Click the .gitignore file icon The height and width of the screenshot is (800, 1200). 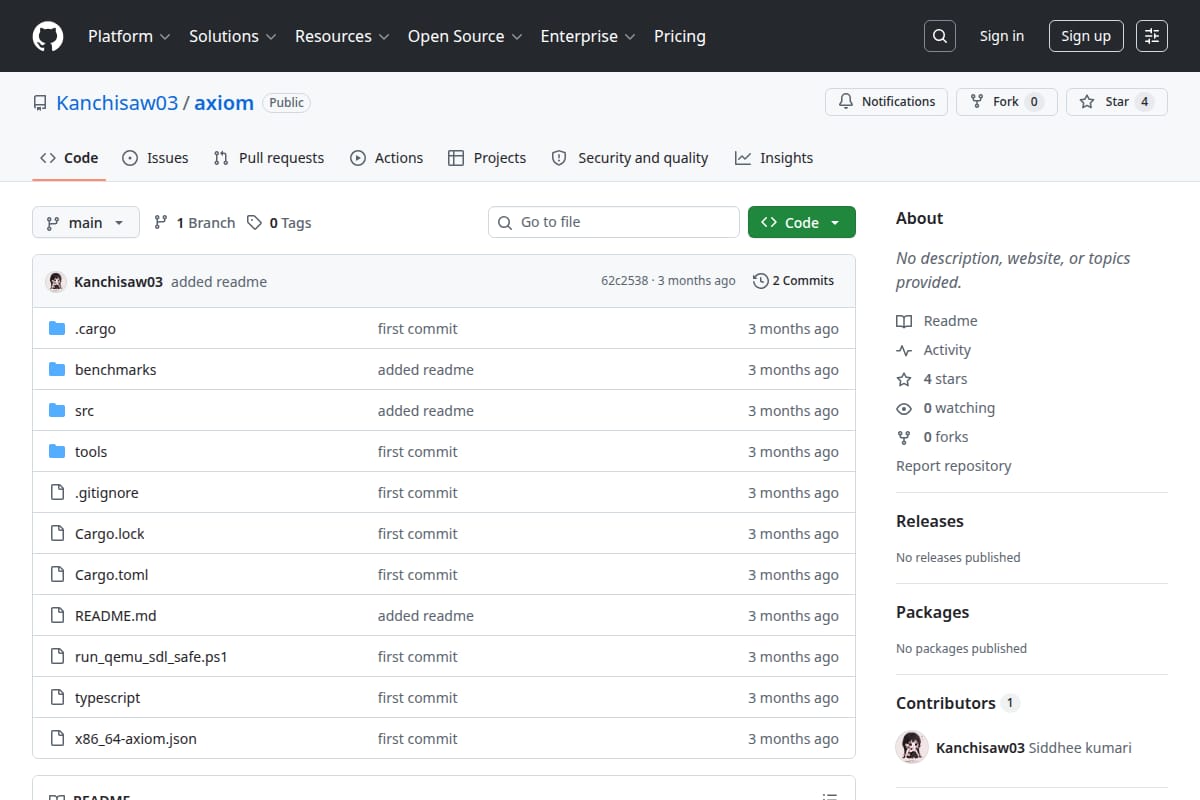coord(57,493)
